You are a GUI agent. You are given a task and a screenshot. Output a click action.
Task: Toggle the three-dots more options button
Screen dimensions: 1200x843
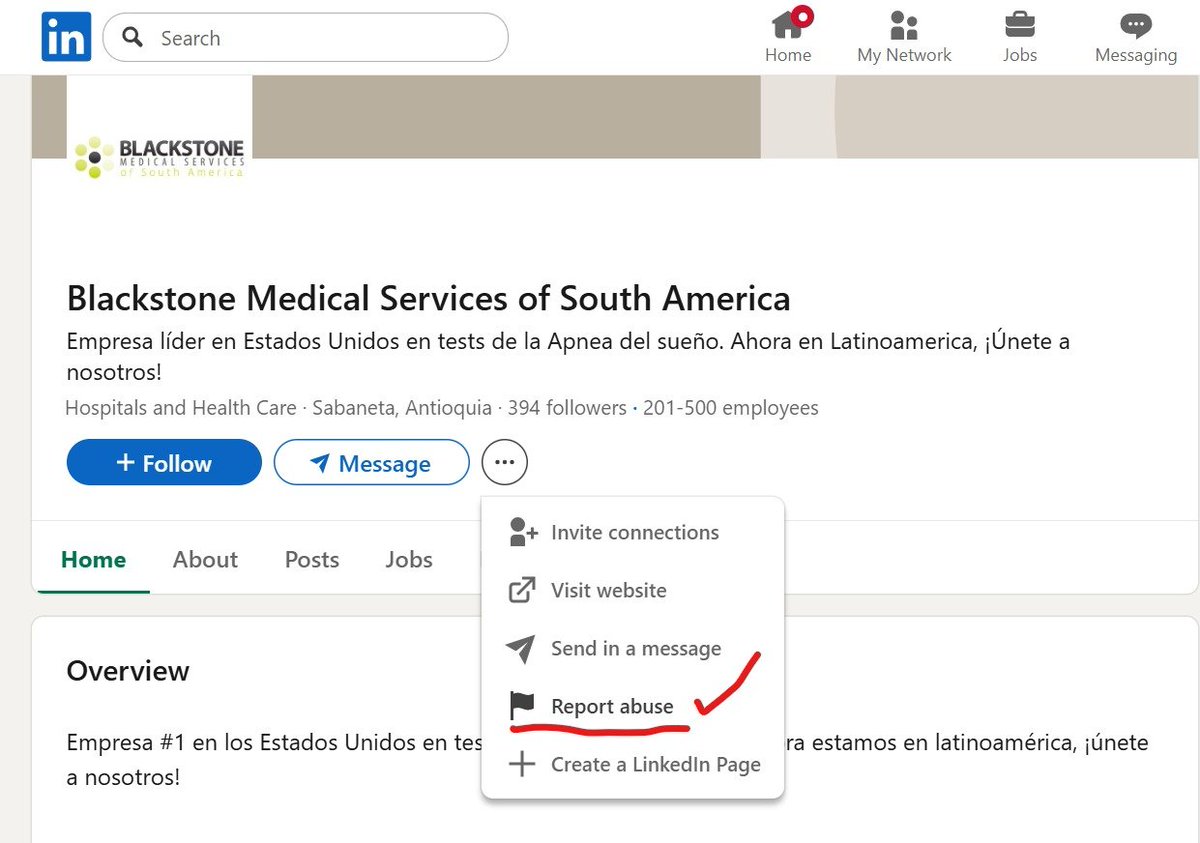point(505,462)
